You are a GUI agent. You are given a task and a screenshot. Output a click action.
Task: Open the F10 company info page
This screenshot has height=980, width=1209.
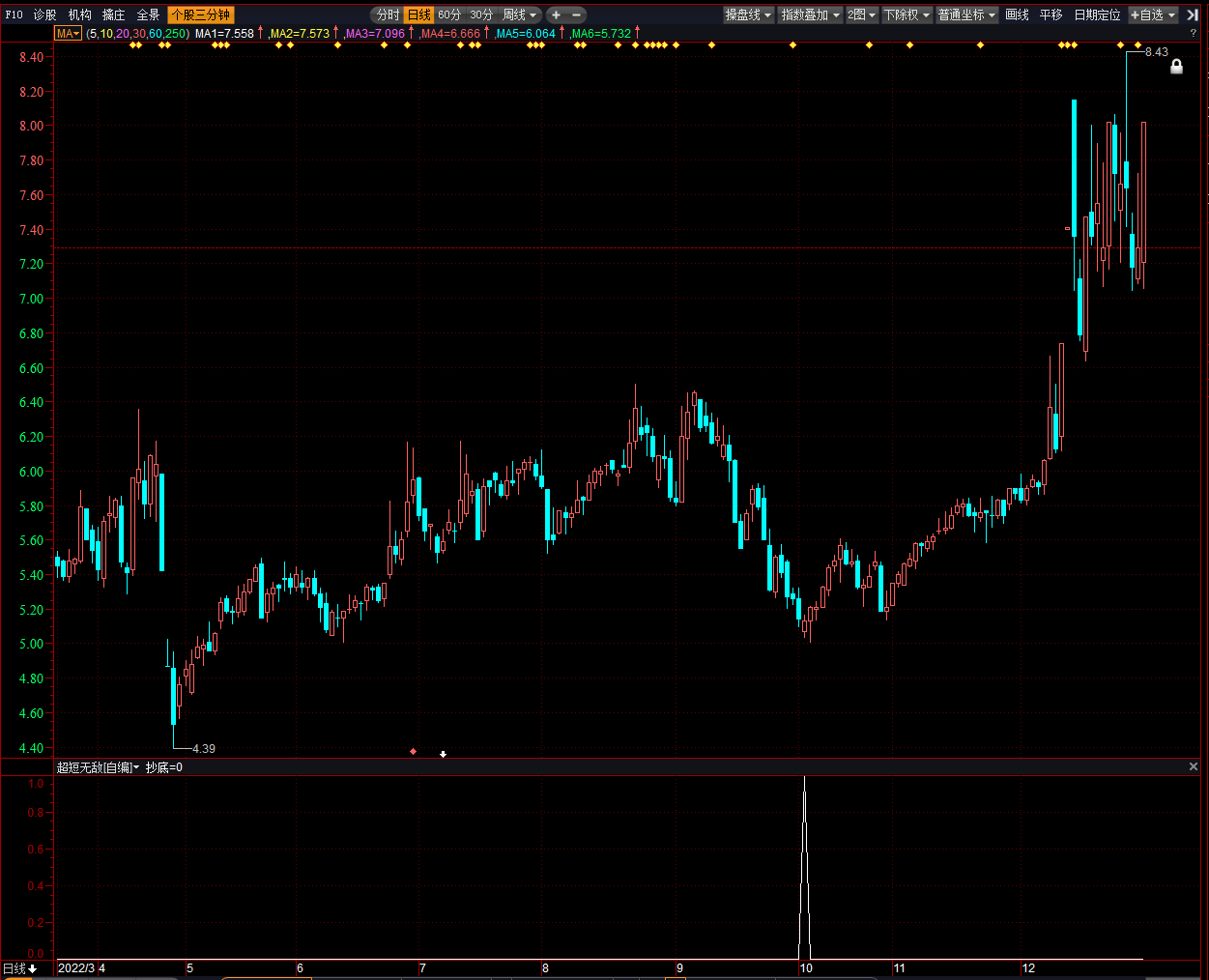14,15
